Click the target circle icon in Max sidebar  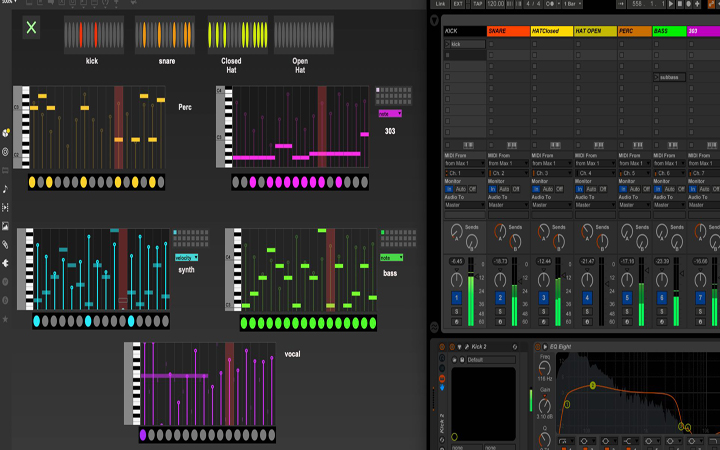6,152
